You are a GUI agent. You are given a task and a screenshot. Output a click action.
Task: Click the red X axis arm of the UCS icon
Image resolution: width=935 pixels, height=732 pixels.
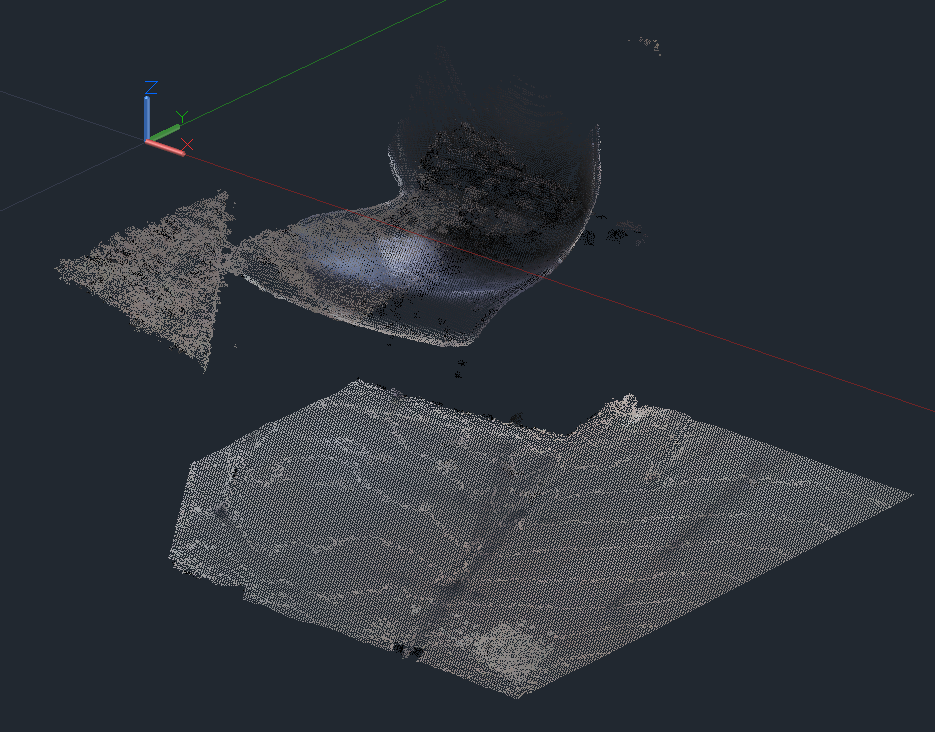pos(167,147)
